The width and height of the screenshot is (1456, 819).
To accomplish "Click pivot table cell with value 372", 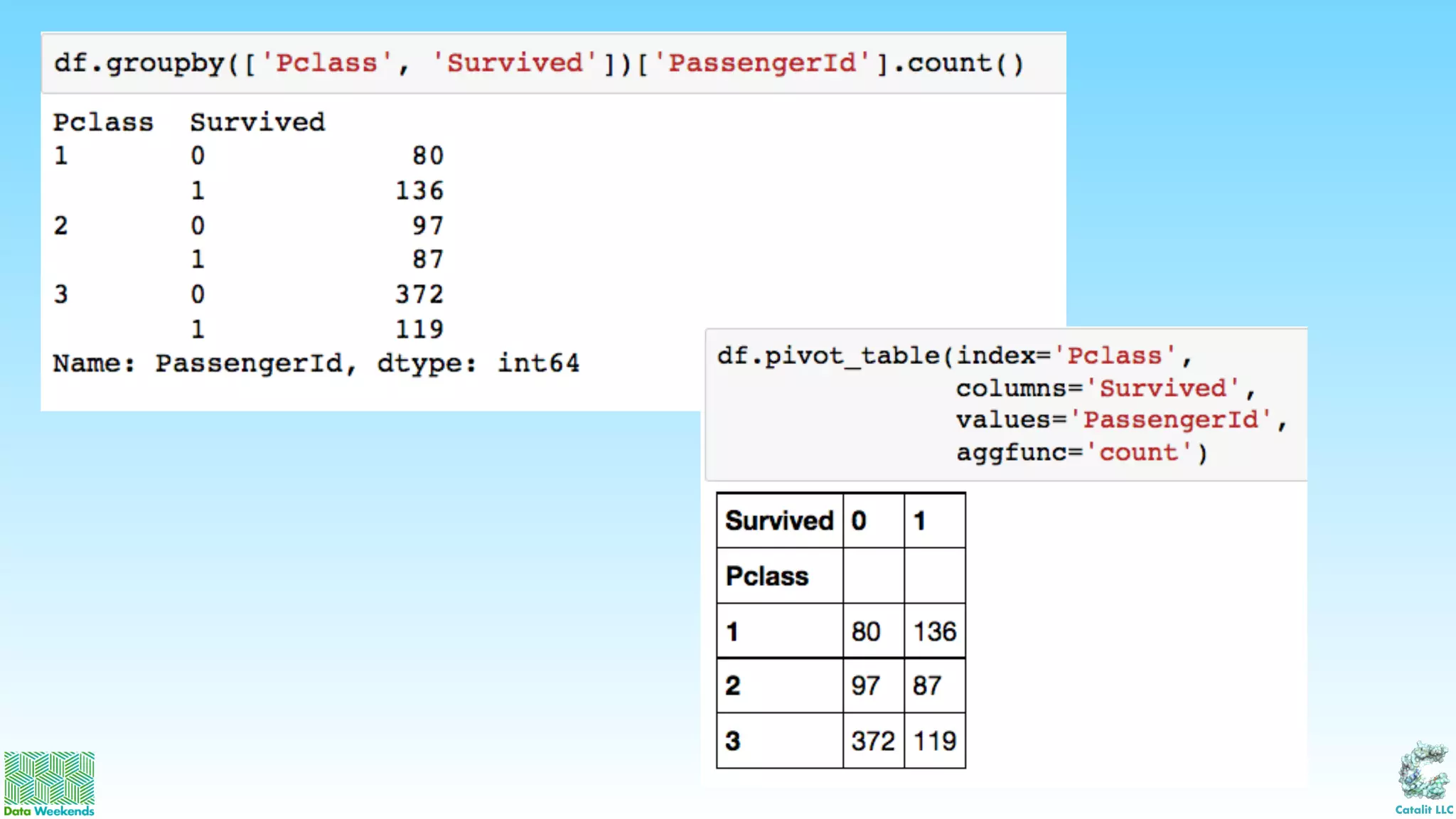I will (x=872, y=741).
